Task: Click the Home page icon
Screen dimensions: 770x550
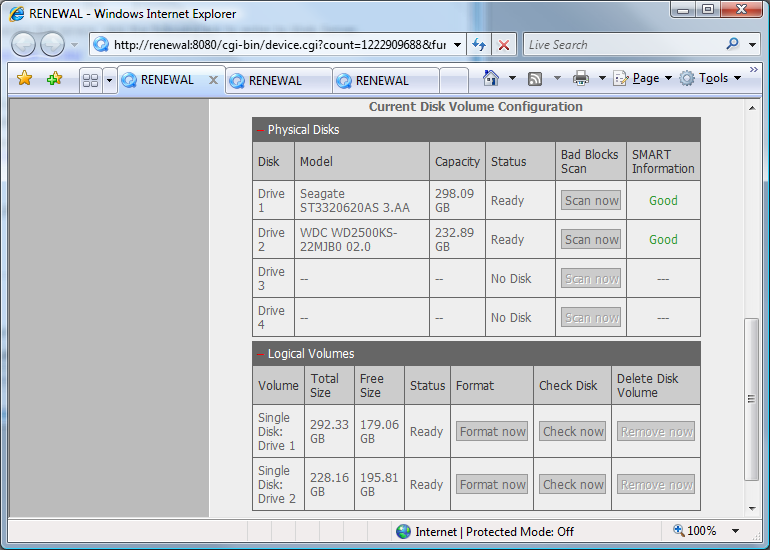Action: click(491, 79)
